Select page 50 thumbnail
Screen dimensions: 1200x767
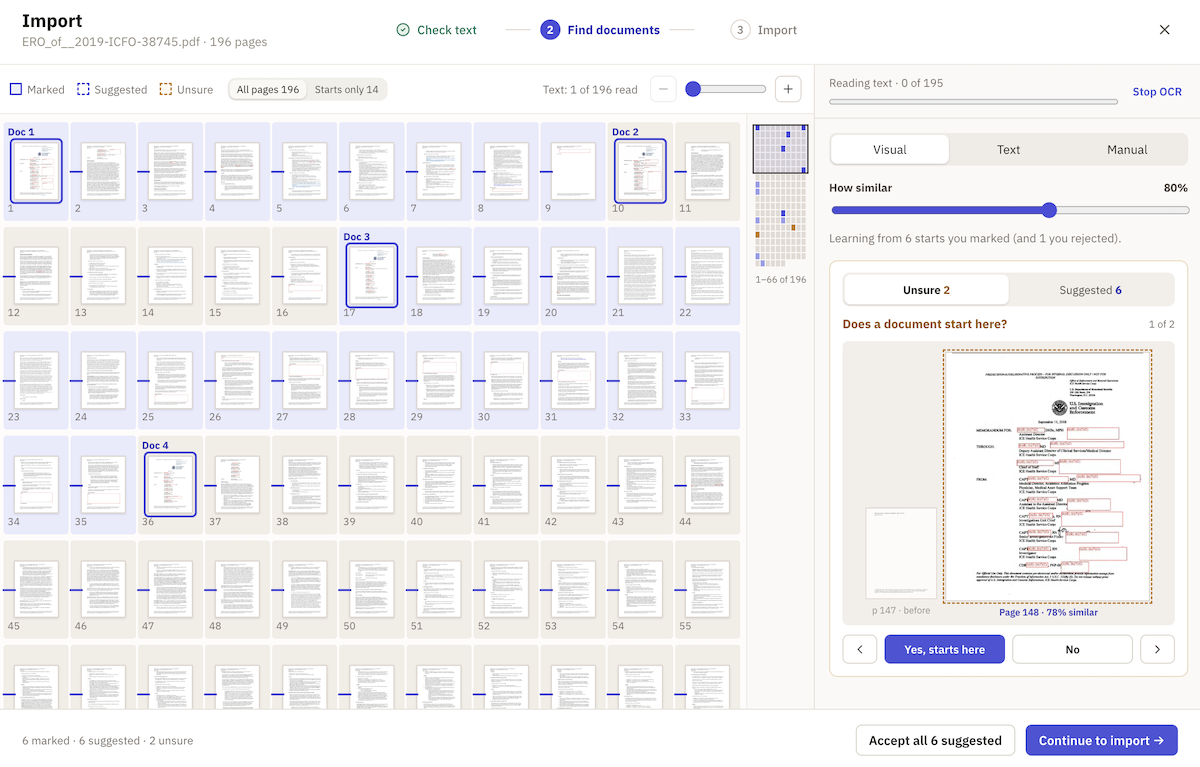(372, 588)
